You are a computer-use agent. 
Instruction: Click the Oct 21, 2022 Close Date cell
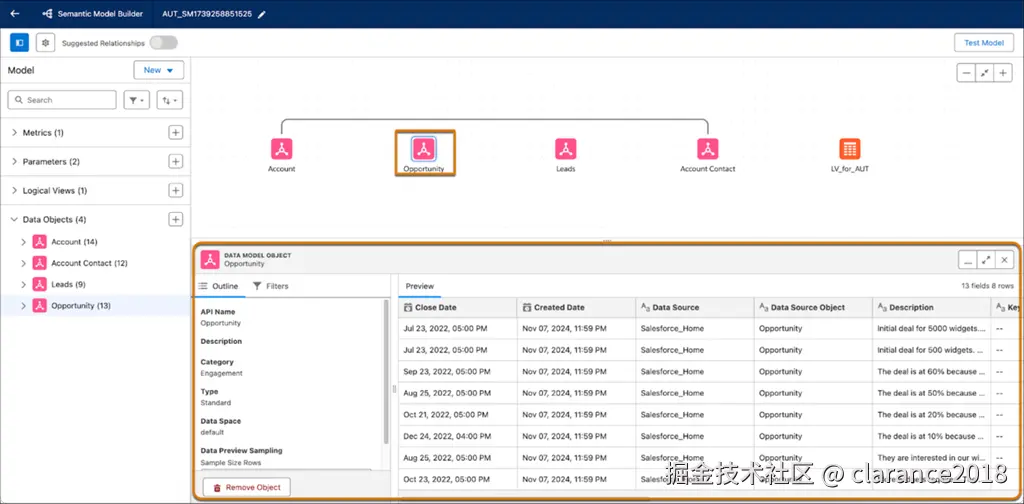coord(457,415)
